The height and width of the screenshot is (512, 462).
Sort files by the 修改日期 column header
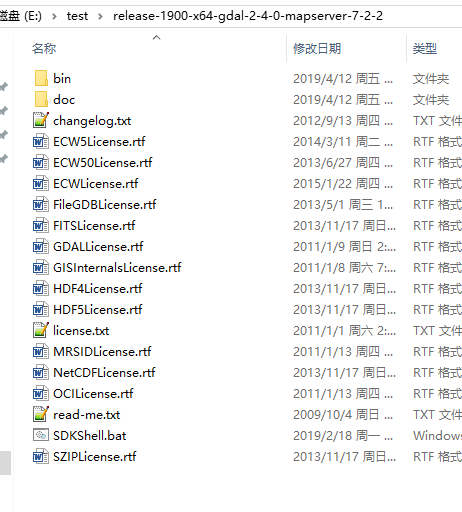(317, 49)
